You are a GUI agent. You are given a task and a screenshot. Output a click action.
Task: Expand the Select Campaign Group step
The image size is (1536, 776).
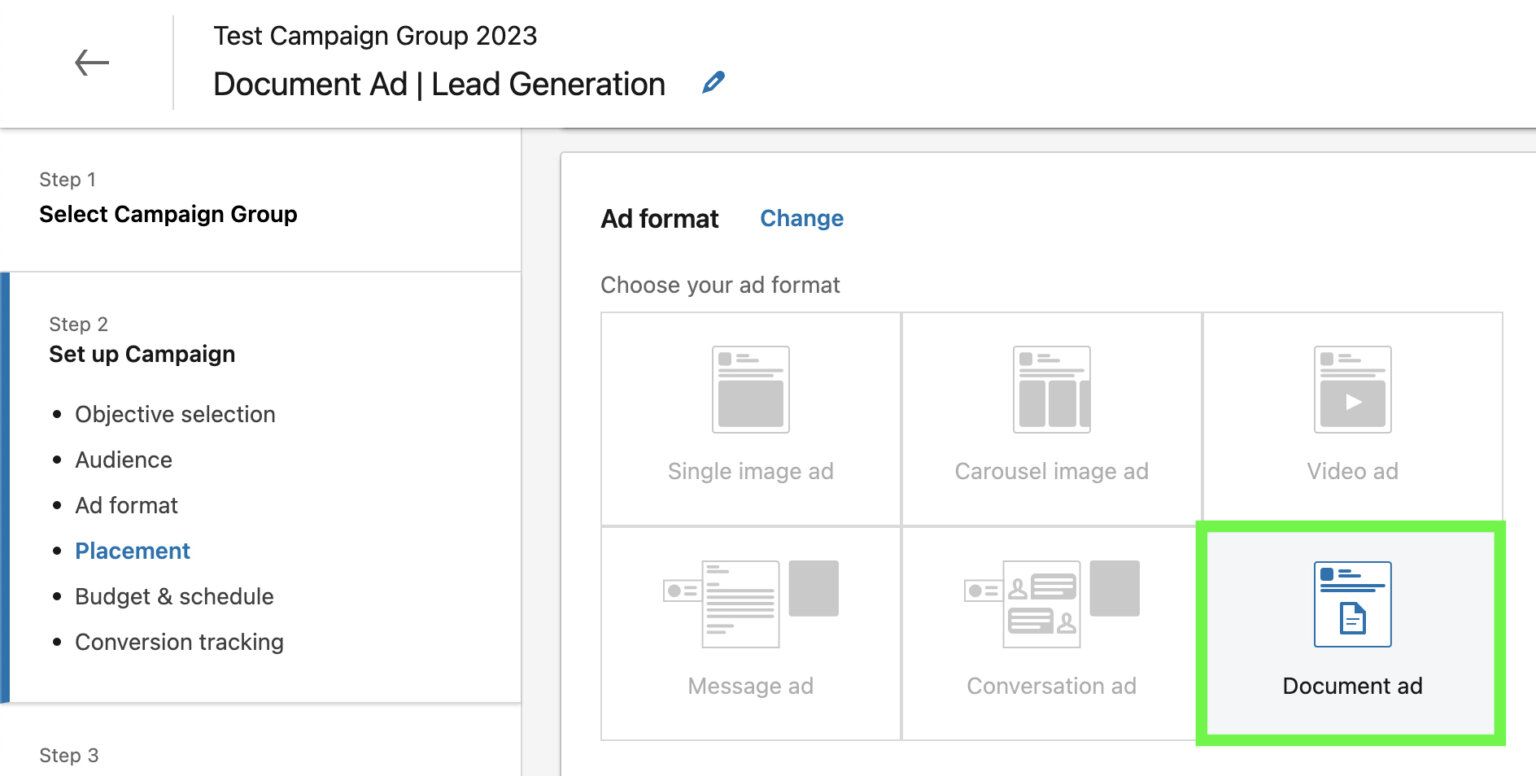click(x=168, y=214)
